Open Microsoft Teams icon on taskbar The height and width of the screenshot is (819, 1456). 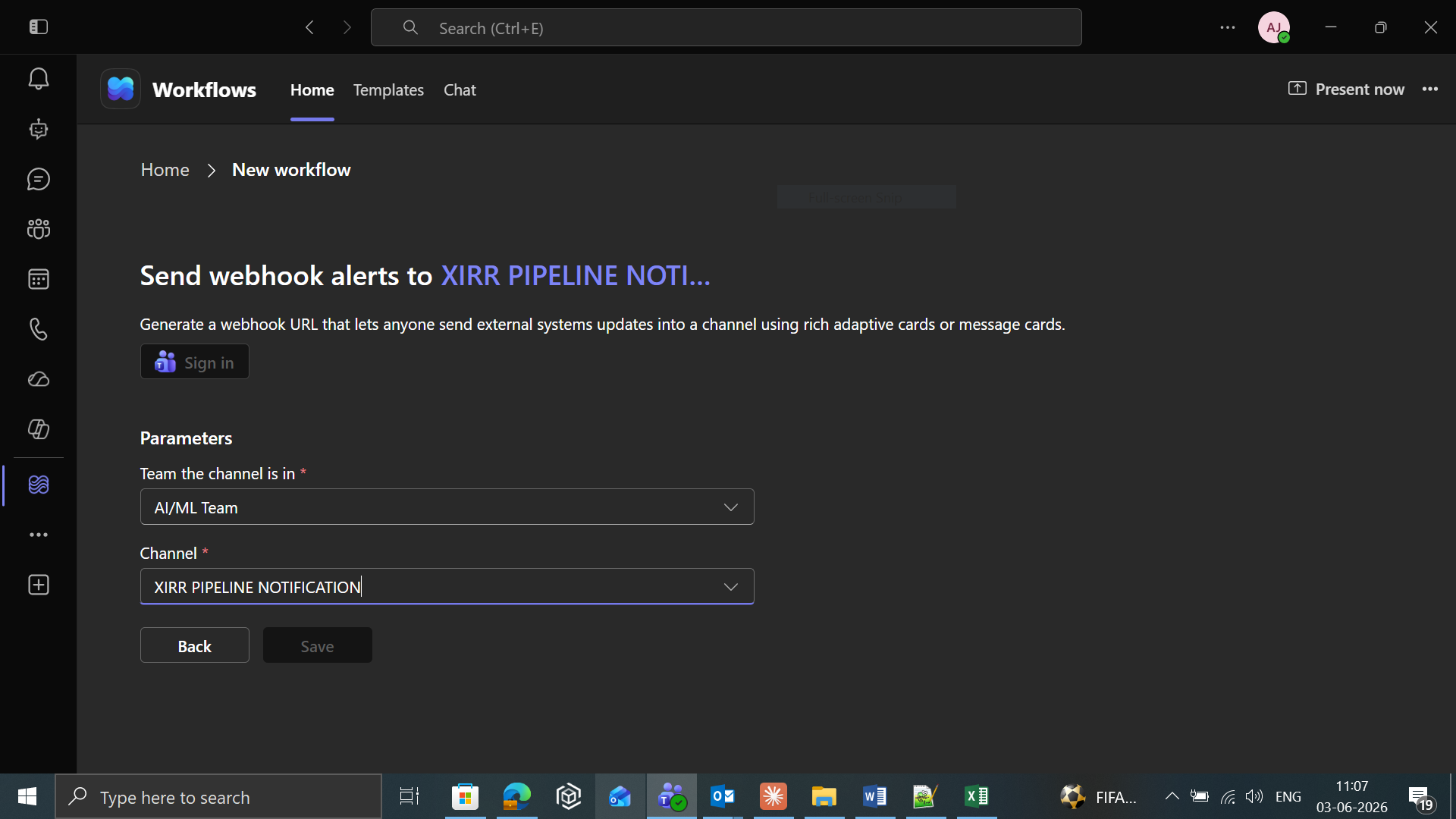pos(671,797)
